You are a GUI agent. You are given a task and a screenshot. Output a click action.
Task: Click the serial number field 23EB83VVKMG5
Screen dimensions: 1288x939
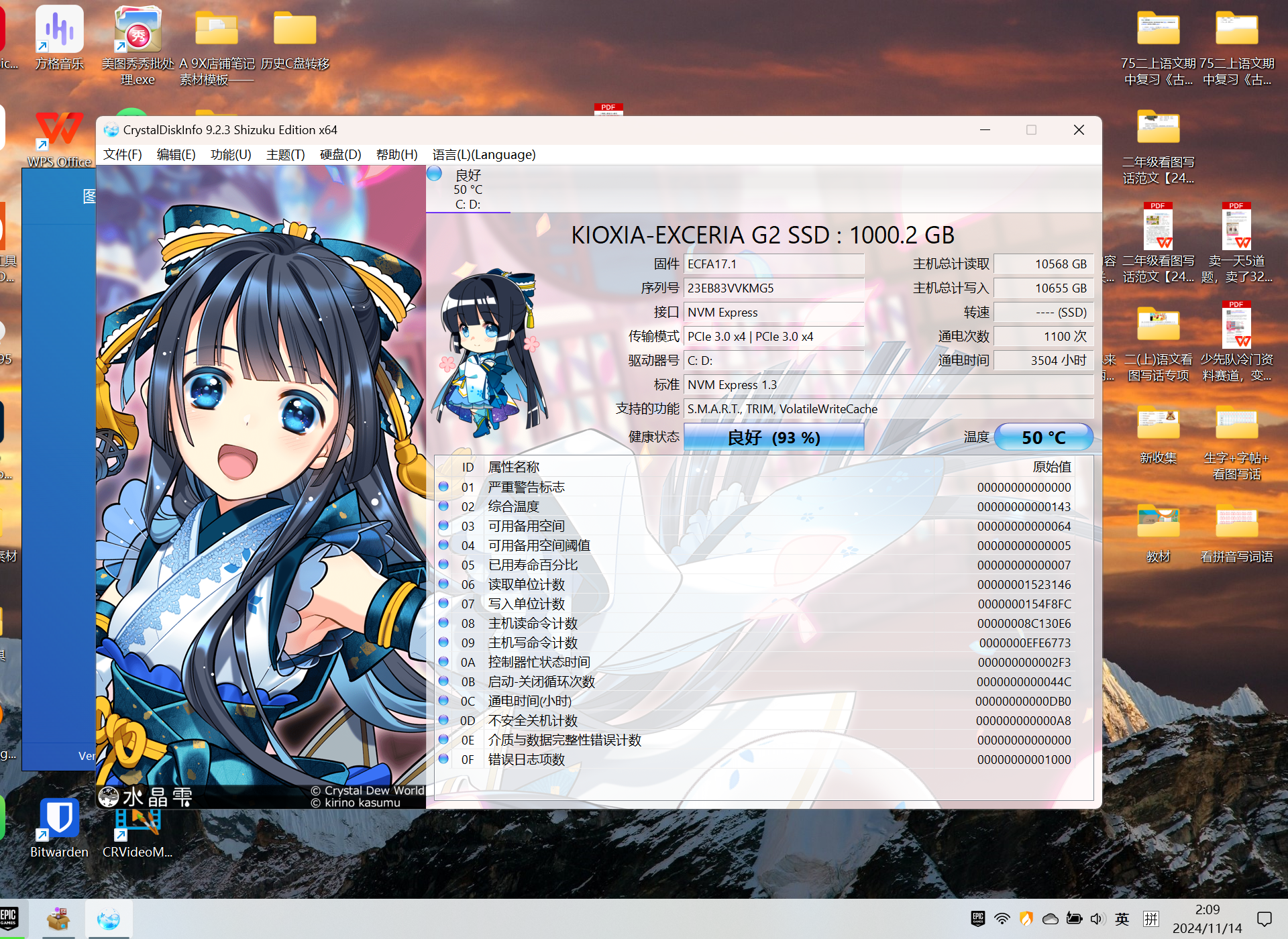773,288
